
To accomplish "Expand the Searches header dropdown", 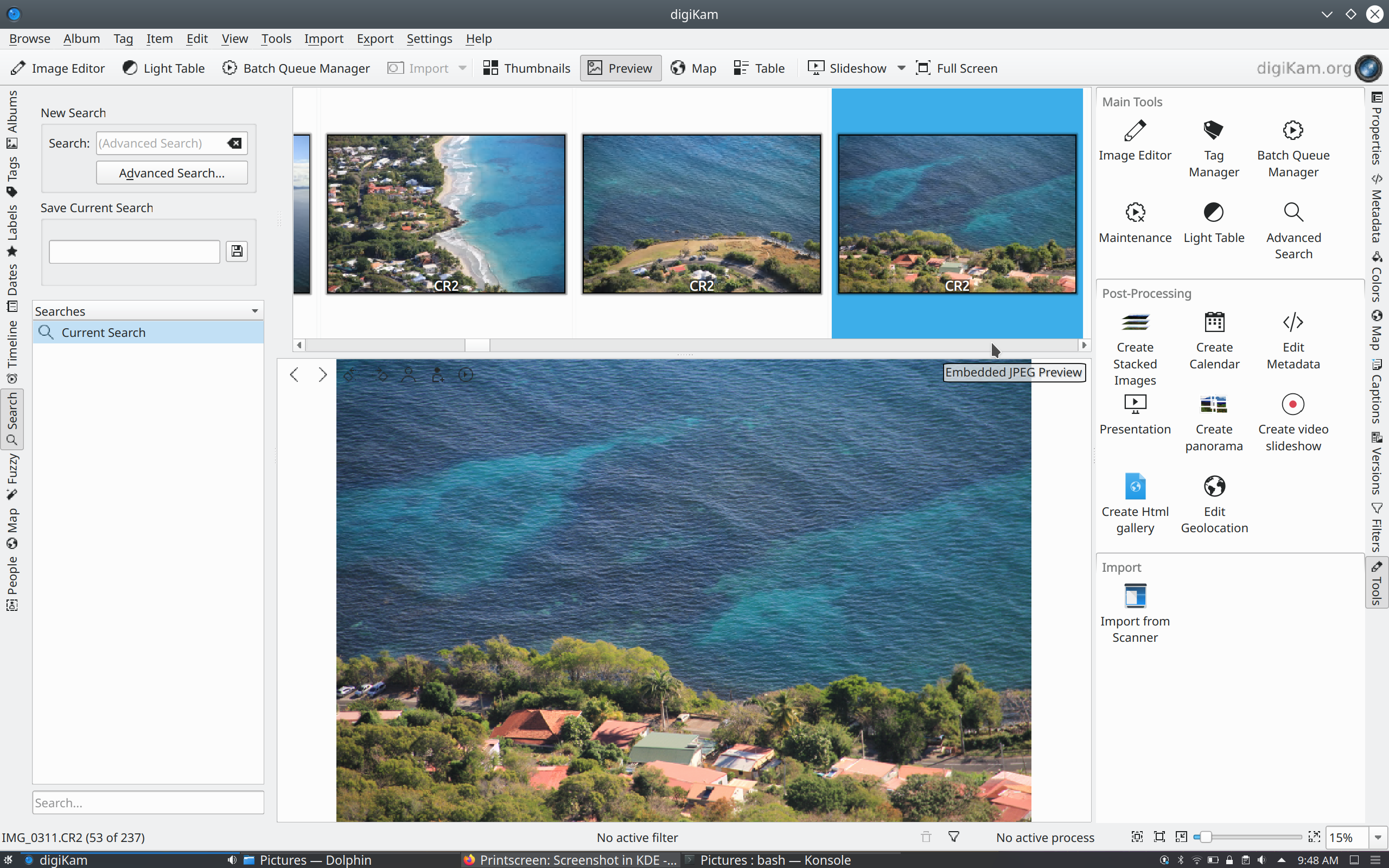I will [x=254, y=311].
